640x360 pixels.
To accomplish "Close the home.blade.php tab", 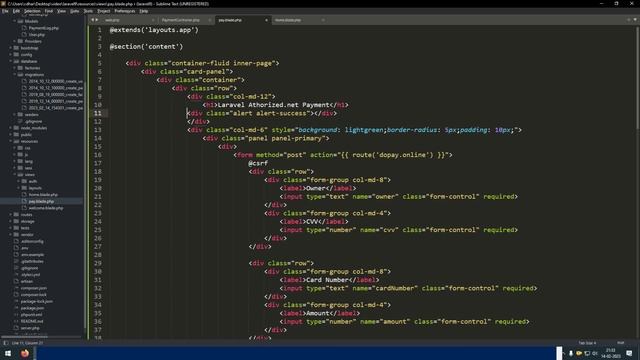I will click(x=323, y=20).
